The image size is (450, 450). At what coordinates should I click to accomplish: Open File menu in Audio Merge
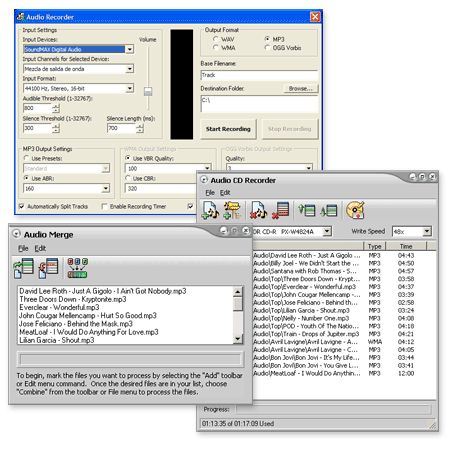[23, 248]
